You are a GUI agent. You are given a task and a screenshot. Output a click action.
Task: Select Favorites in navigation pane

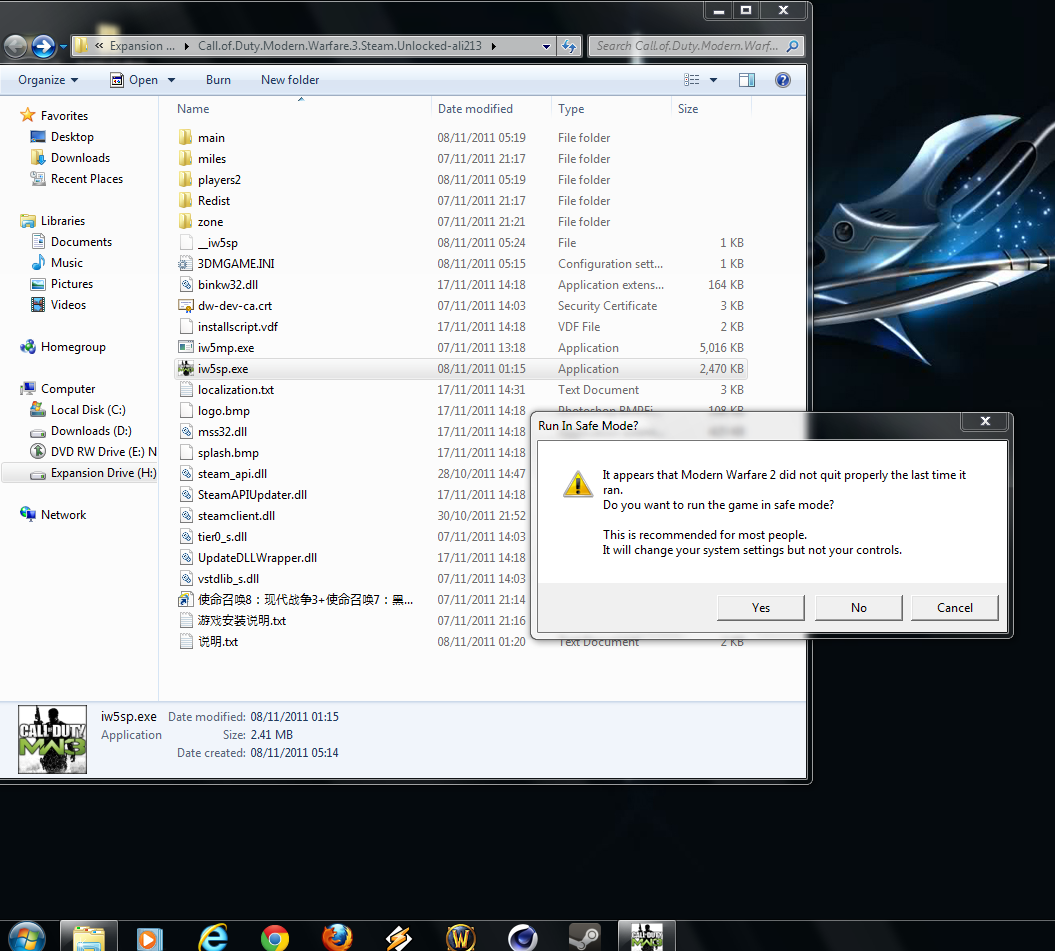tap(54, 116)
